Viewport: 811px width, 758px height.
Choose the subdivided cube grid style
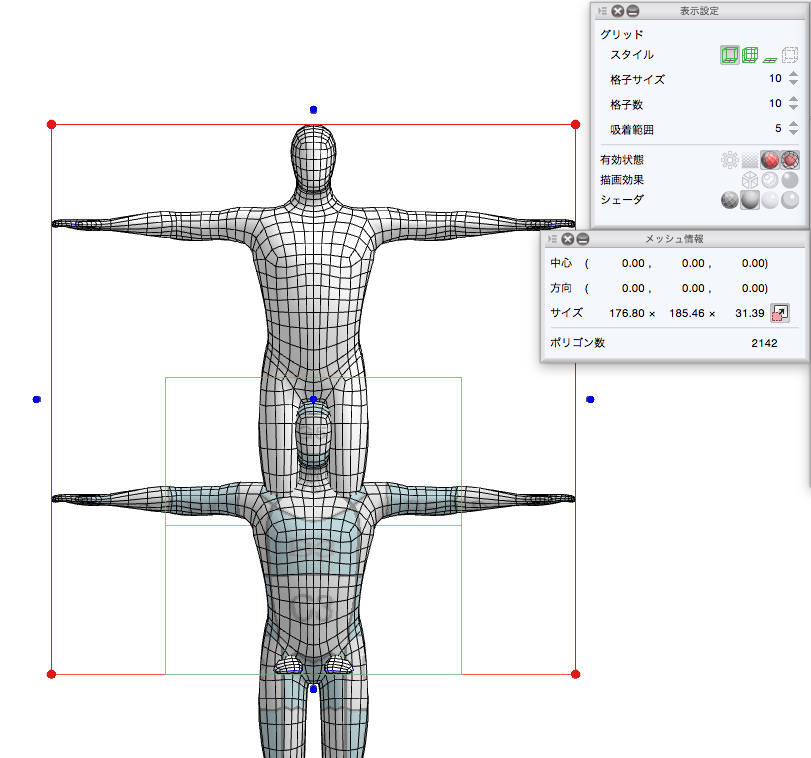tap(750, 55)
